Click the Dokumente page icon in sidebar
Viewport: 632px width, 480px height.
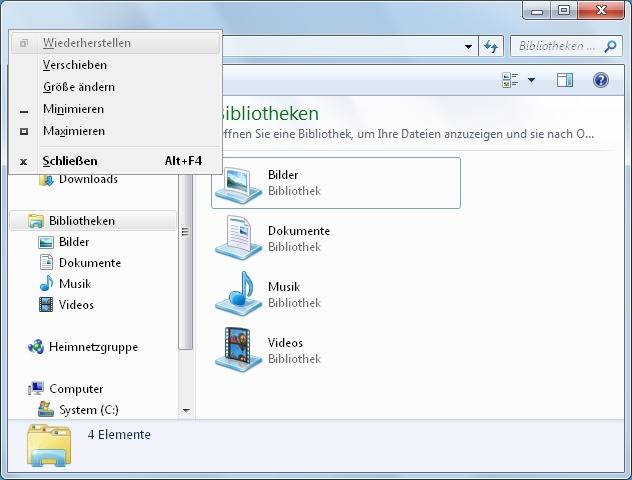(46, 262)
